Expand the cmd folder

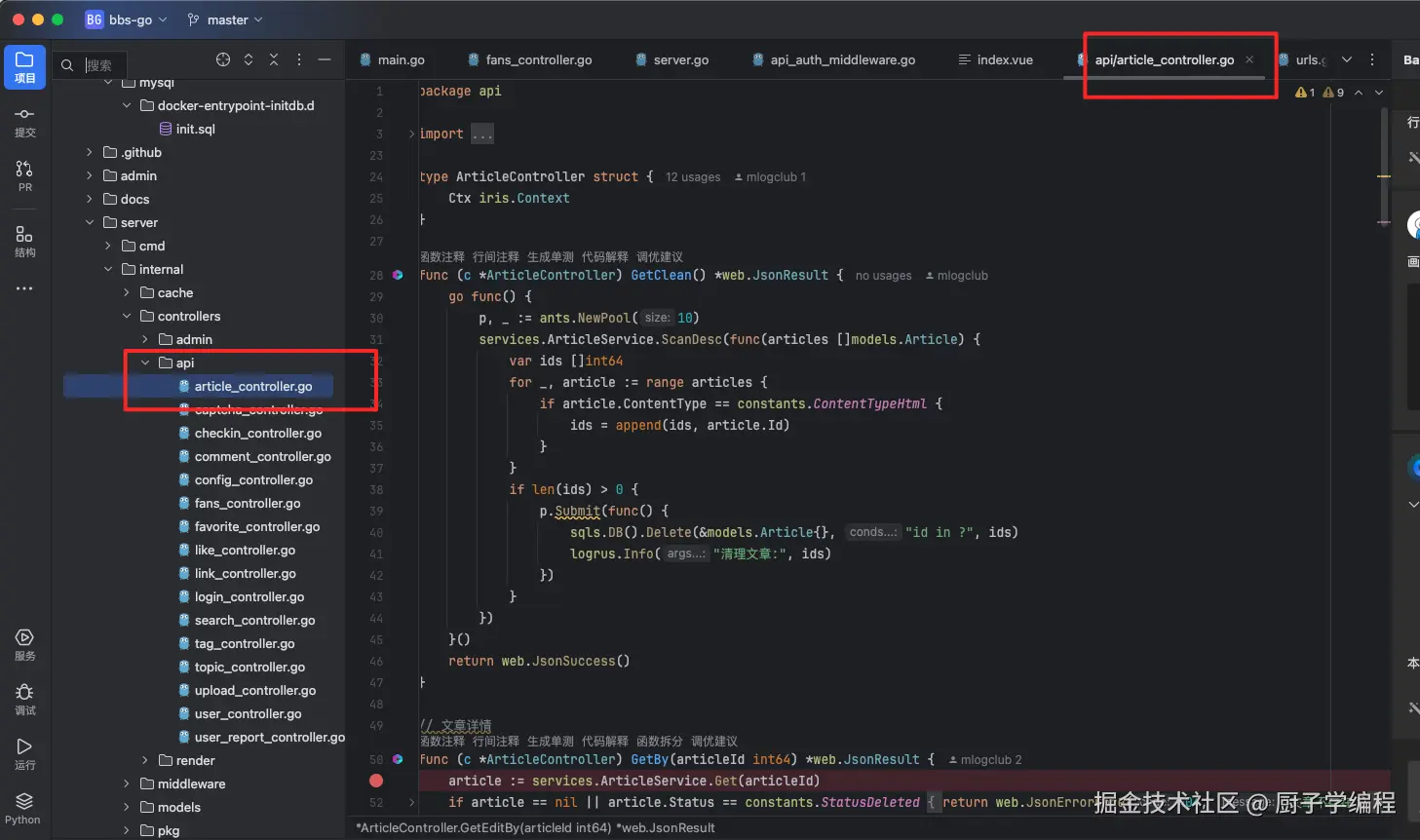(x=108, y=246)
